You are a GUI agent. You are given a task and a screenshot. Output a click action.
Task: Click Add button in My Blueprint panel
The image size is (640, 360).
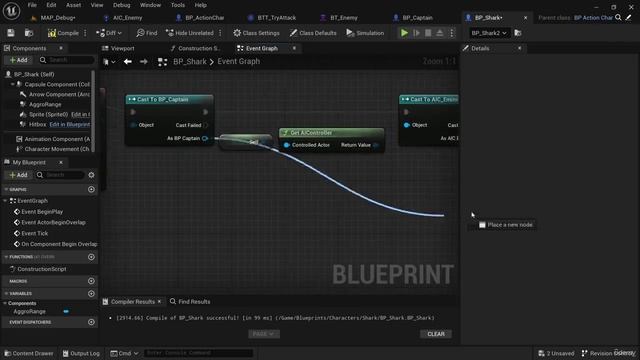pyautogui.click(x=18, y=175)
